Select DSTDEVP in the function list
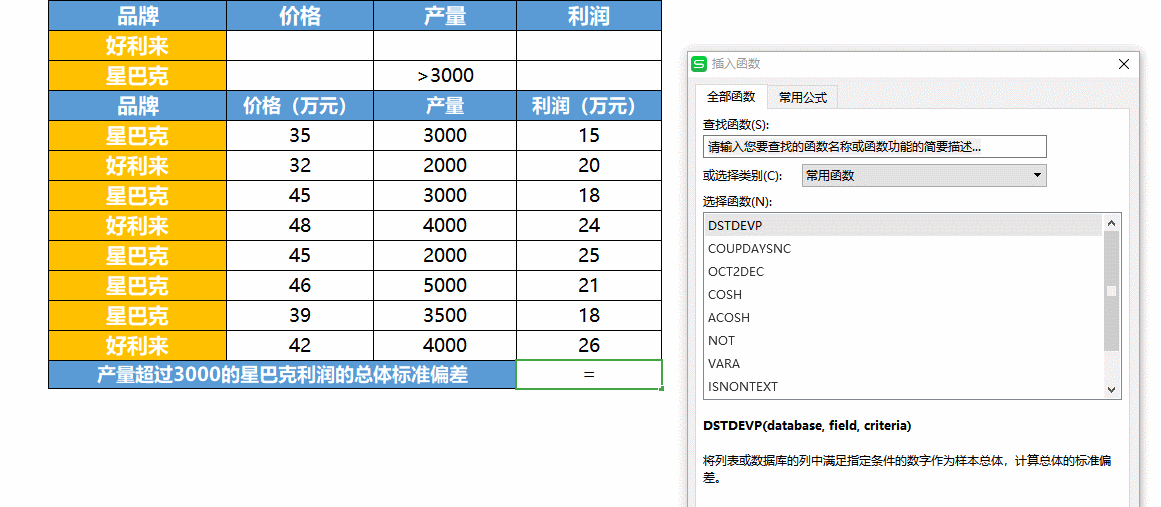Viewport: 1161px width, 507px height. click(x=903, y=225)
